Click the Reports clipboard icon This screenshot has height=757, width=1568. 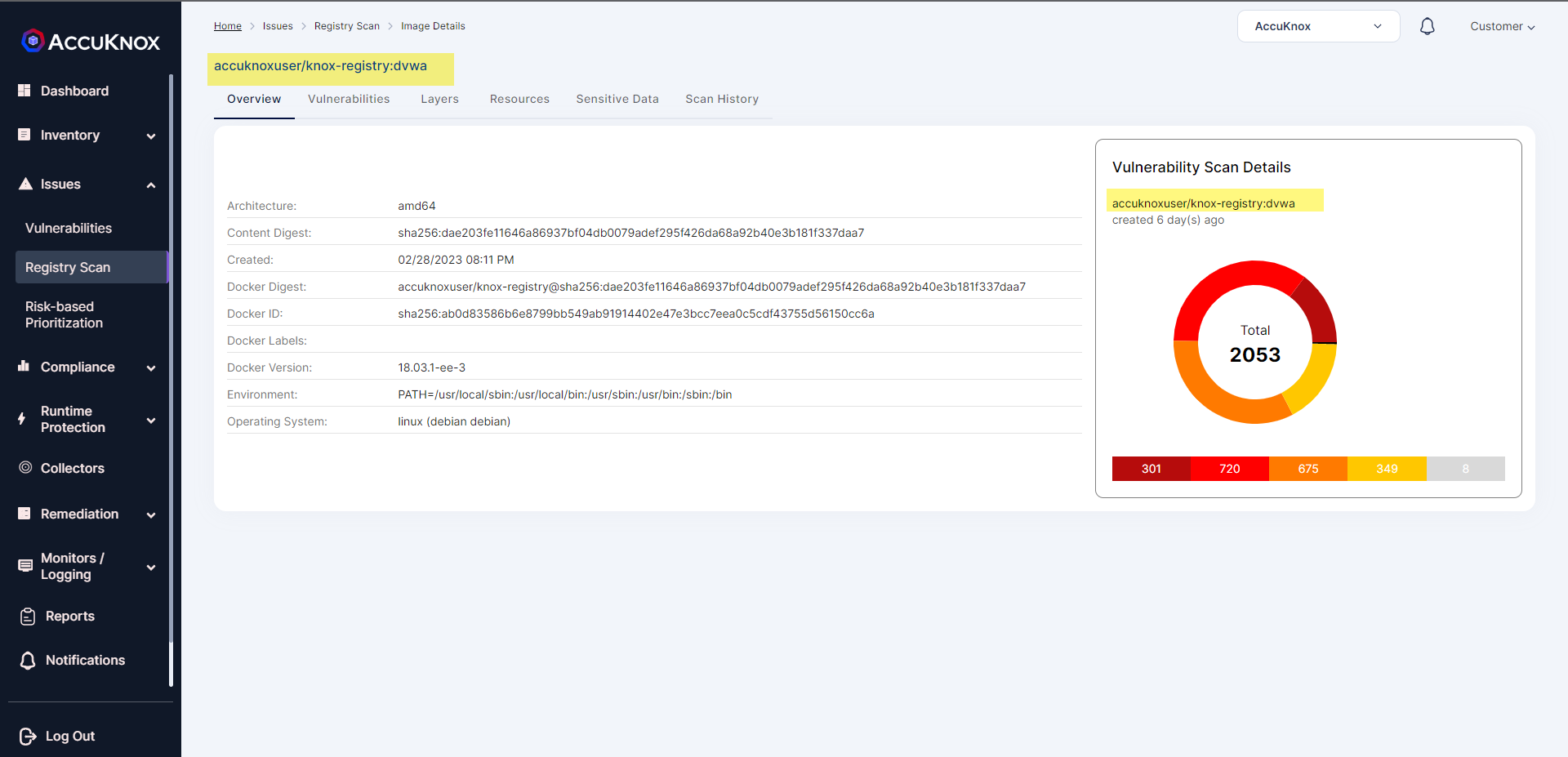tap(28, 617)
